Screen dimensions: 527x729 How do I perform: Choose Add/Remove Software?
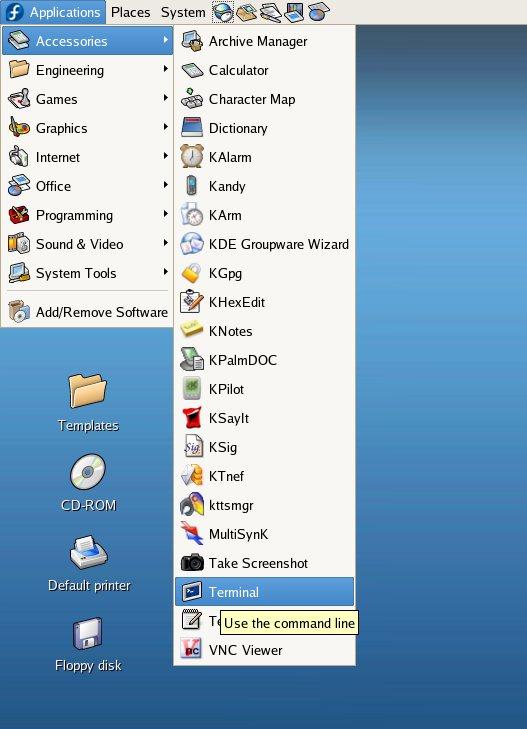87,311
